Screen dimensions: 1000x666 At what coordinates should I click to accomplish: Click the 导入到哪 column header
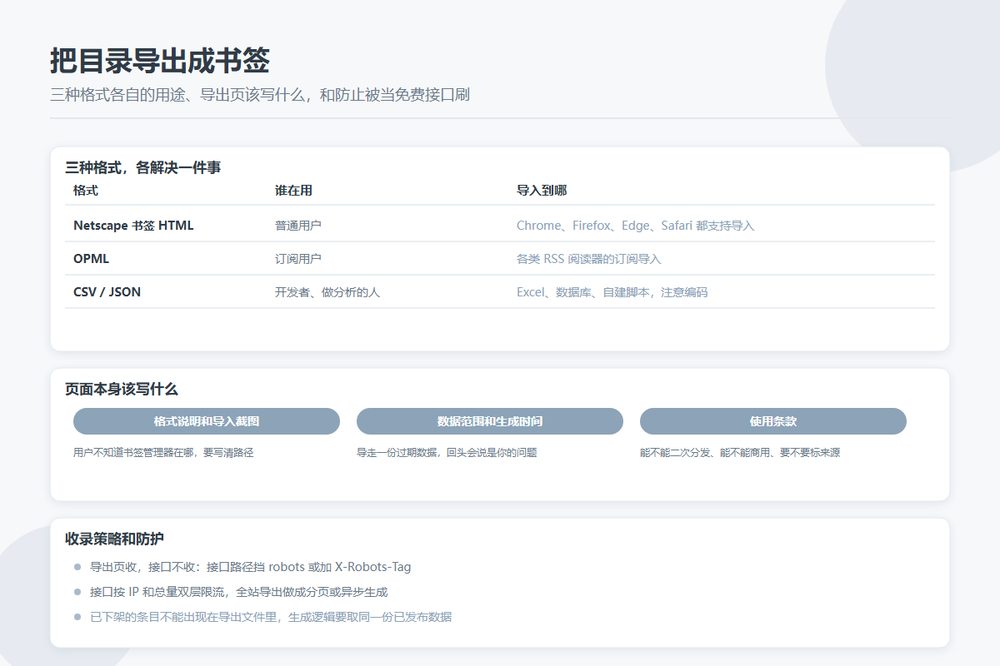541,190
